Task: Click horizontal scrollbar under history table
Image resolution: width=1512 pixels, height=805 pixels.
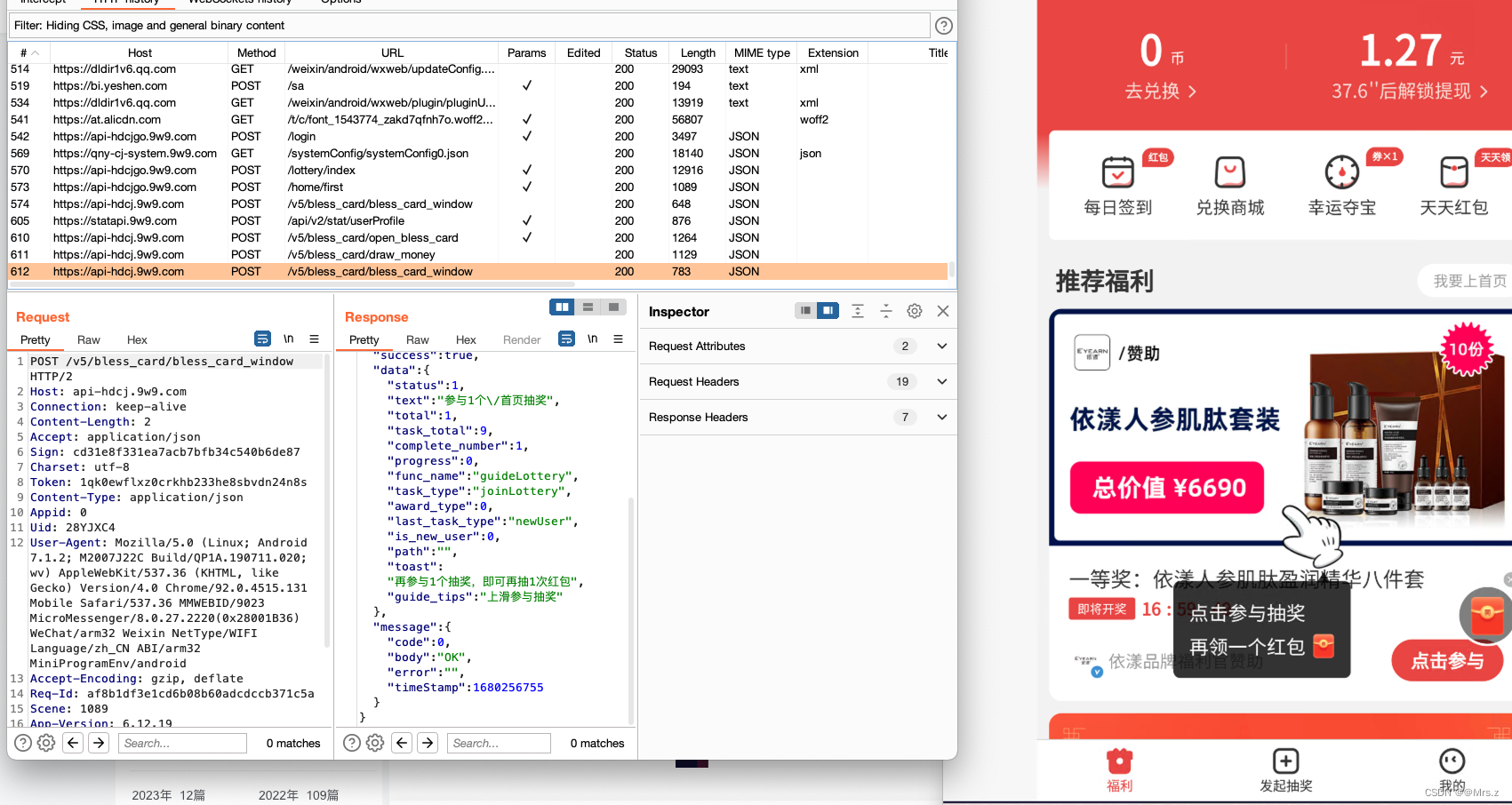Action: point(292,284)
